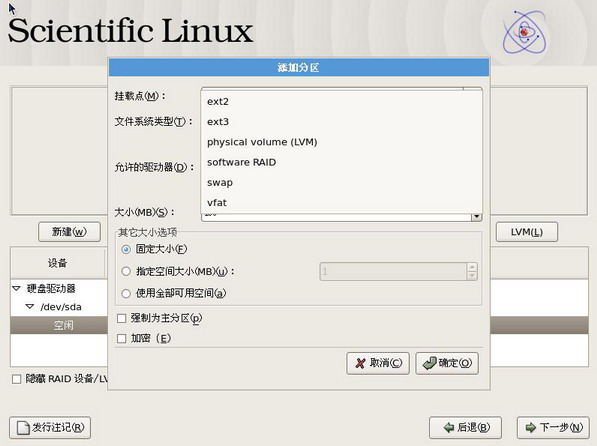Choose ext3 filesystem type

point(341,122)
